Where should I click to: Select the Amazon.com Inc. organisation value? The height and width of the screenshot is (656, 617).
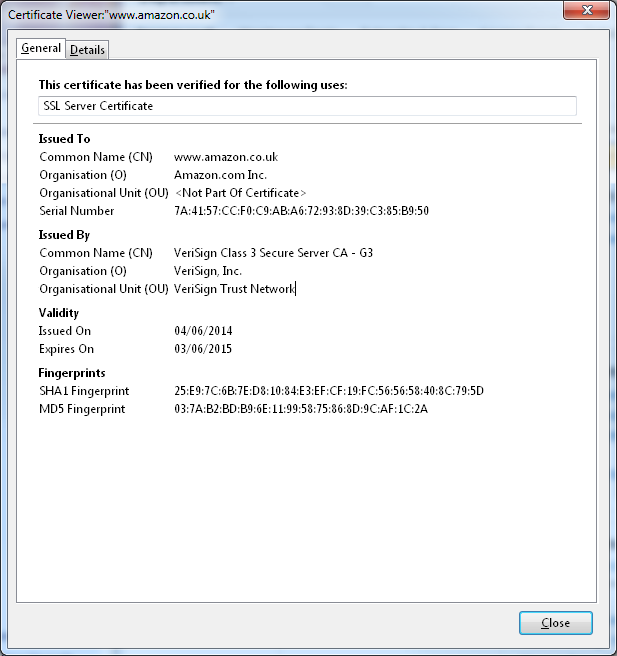[220, 175]
